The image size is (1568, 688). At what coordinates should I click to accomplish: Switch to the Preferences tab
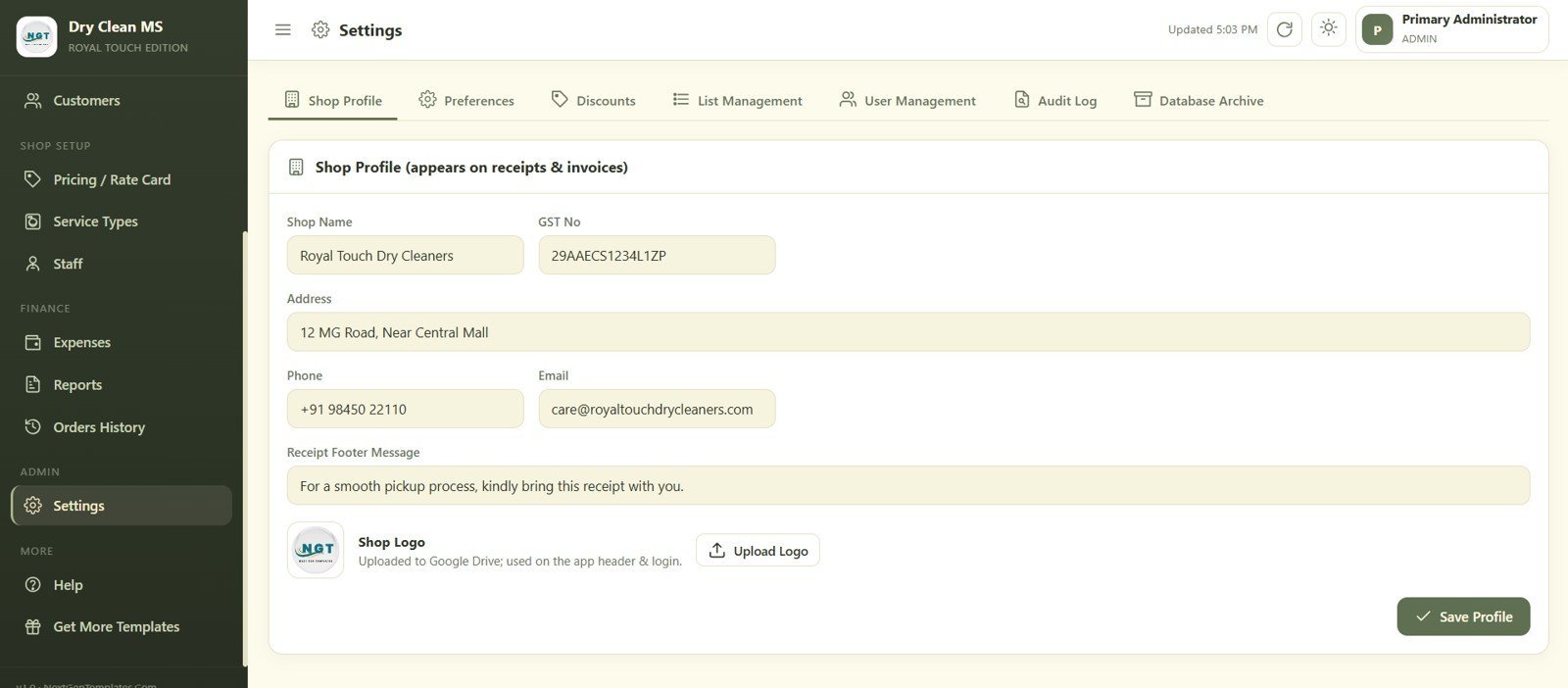[x=466, y=100]
